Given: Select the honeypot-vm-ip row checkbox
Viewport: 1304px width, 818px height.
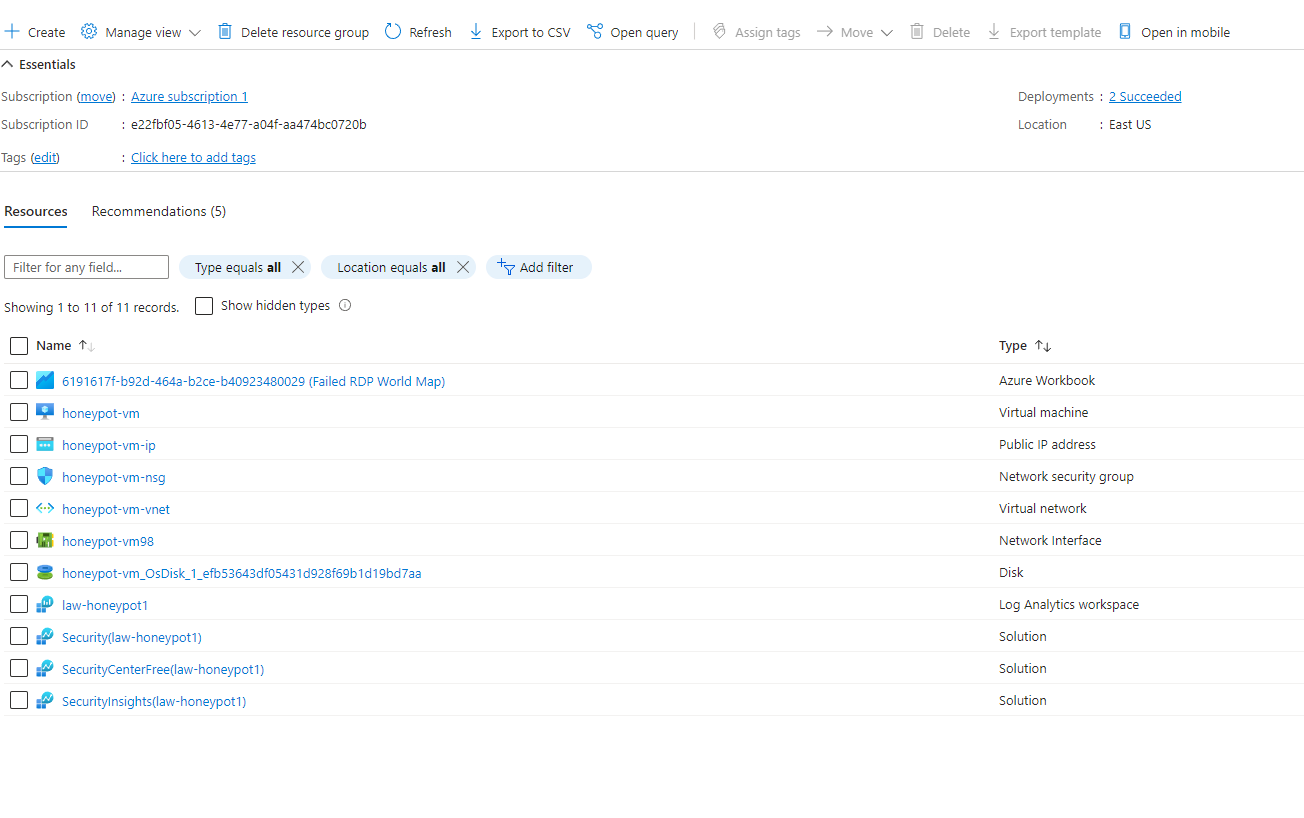Looking at the screenshot, I should 19,444.
